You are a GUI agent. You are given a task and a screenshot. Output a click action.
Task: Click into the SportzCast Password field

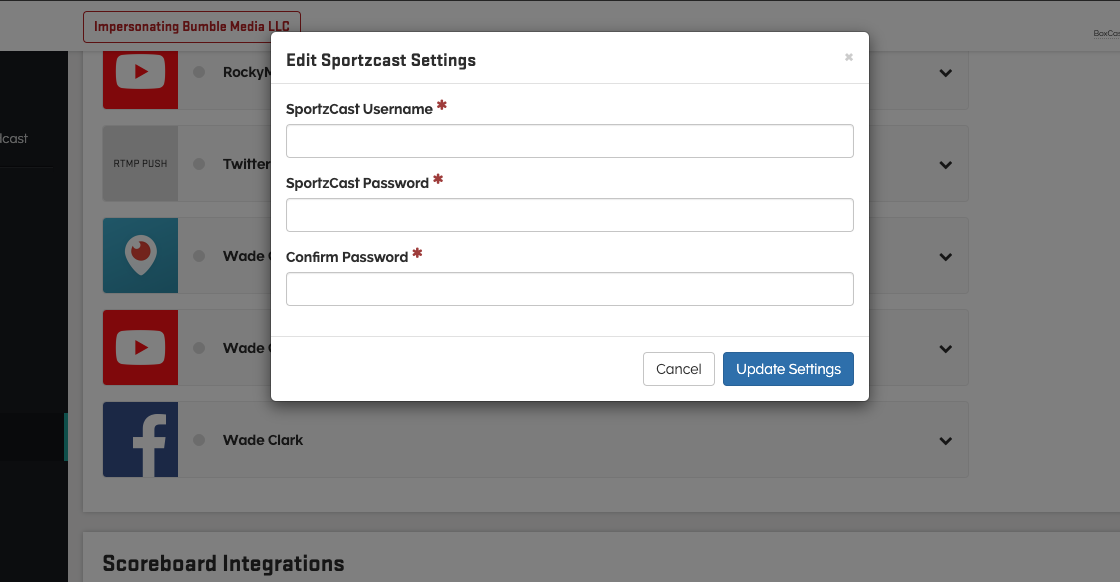(569, 215)
